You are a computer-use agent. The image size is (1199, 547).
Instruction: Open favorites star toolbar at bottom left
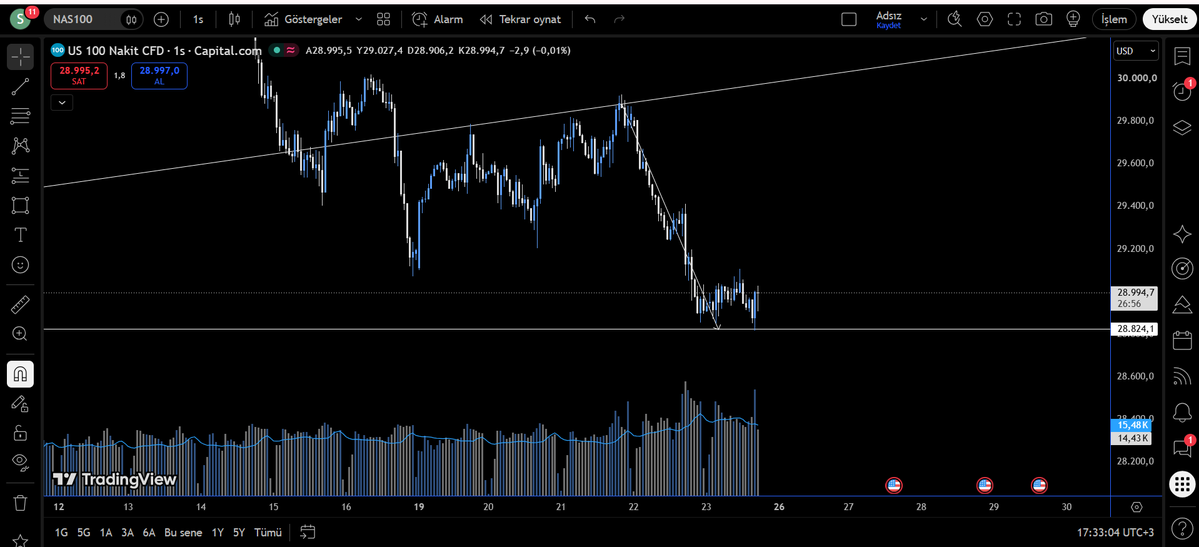(21, 540)
